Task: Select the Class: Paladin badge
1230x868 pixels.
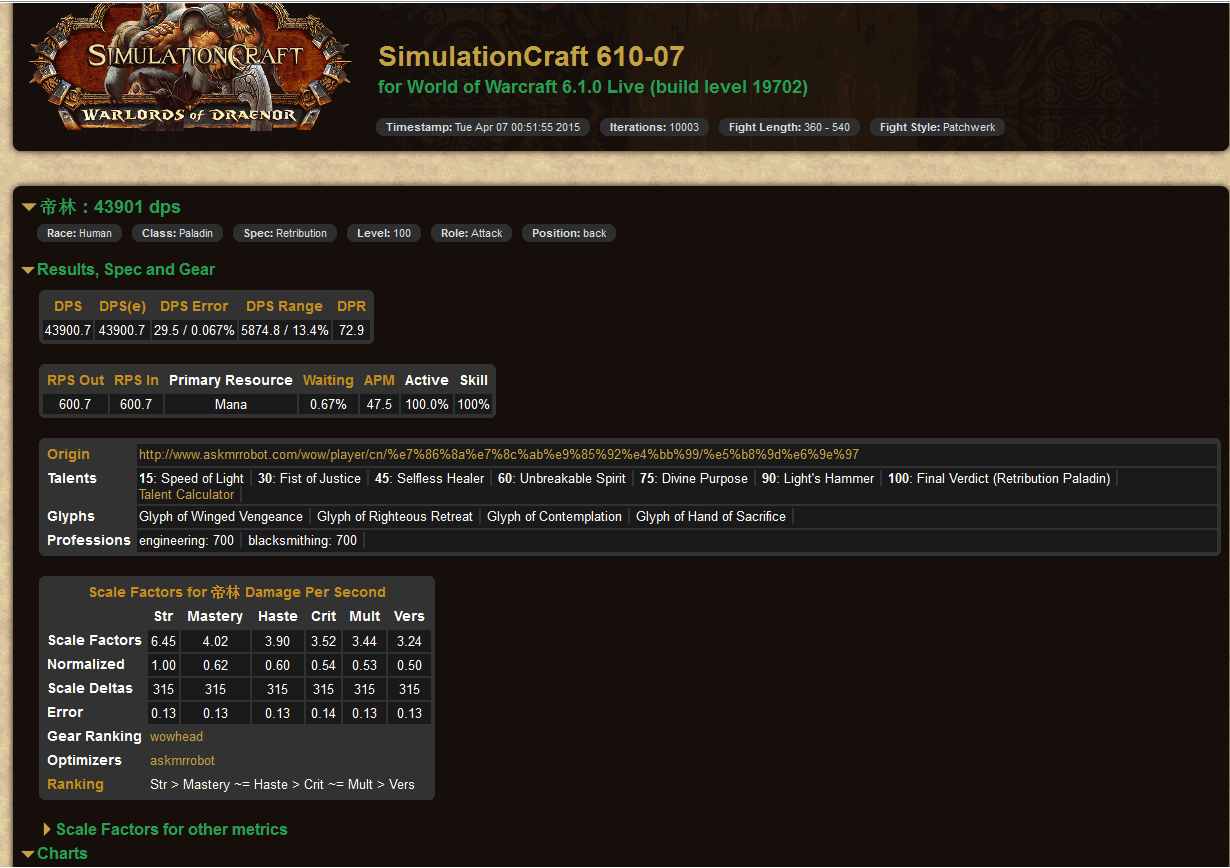Action: (x=177, y=233)
